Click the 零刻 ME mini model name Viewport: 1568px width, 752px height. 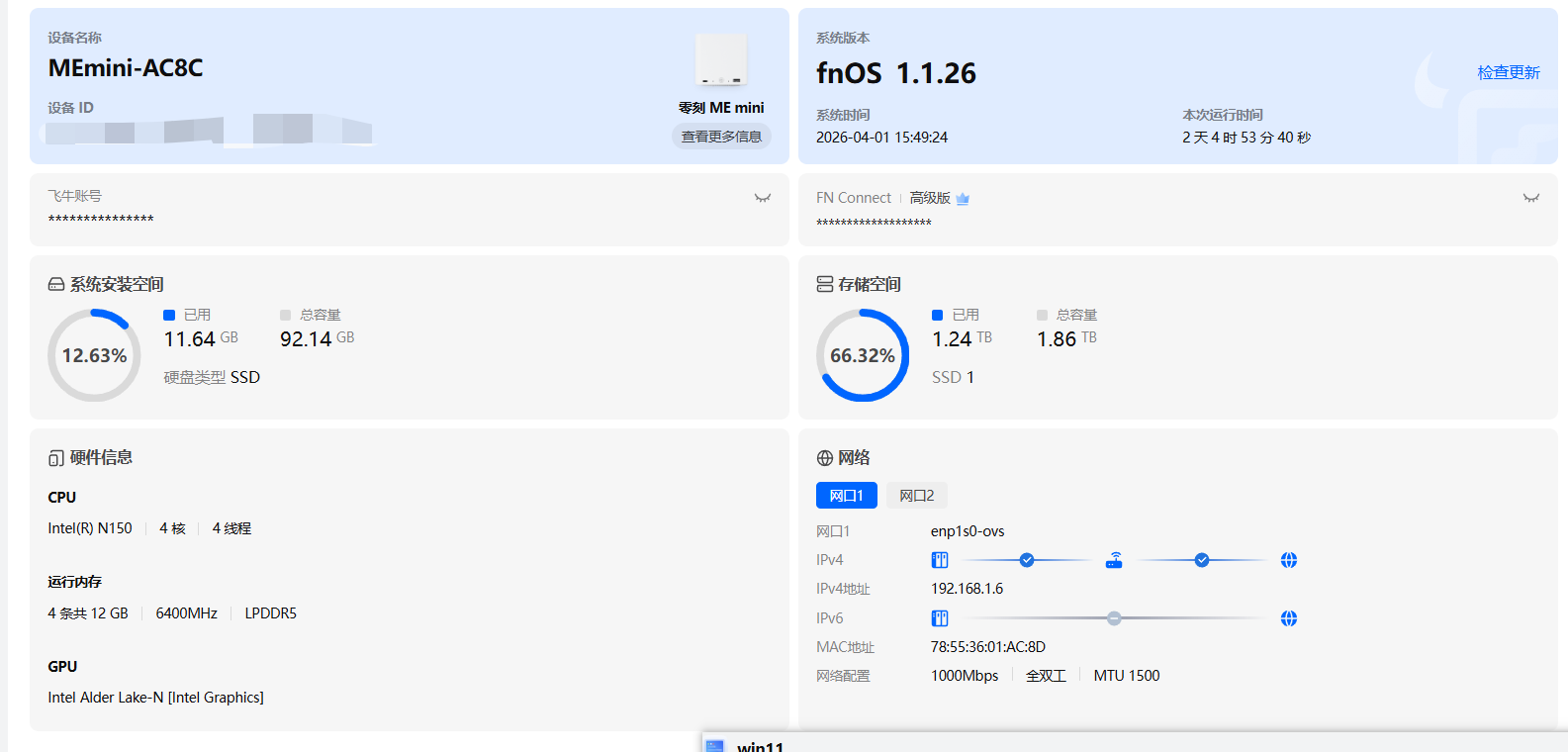click(x=721, y=108)
